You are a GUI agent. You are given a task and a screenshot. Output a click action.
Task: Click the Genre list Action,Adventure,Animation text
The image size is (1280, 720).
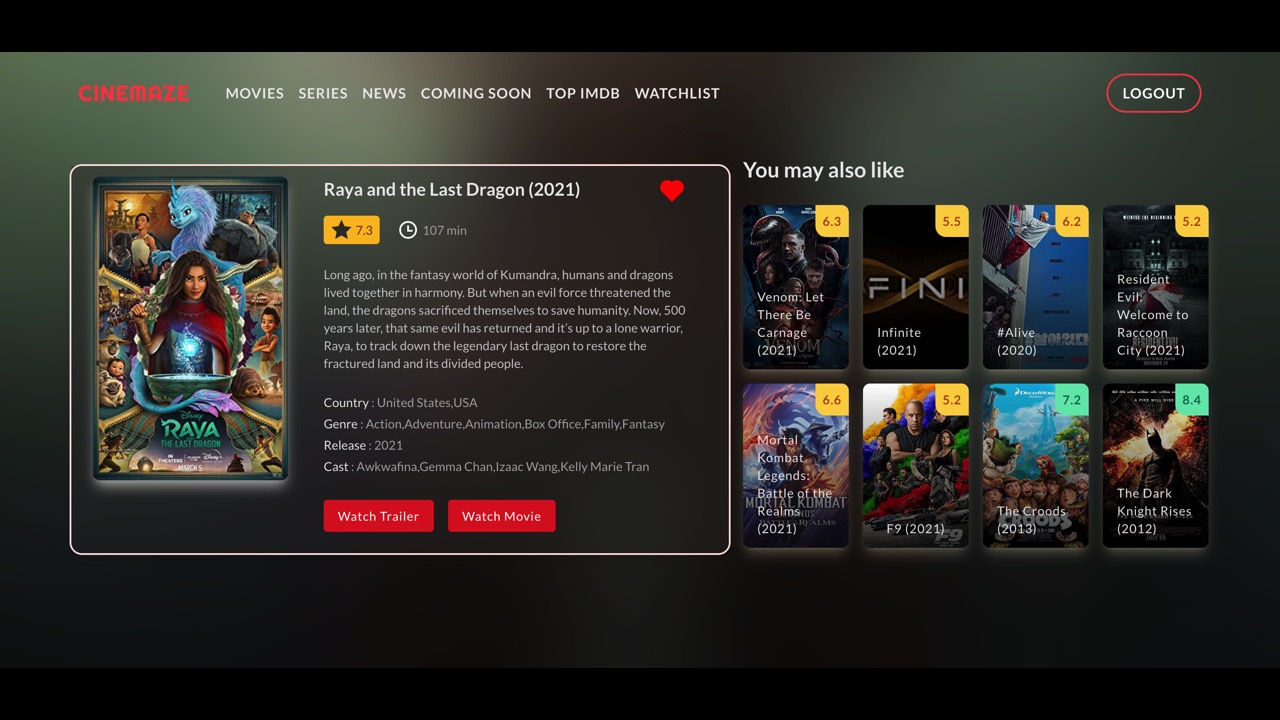[x=515, y=424]
